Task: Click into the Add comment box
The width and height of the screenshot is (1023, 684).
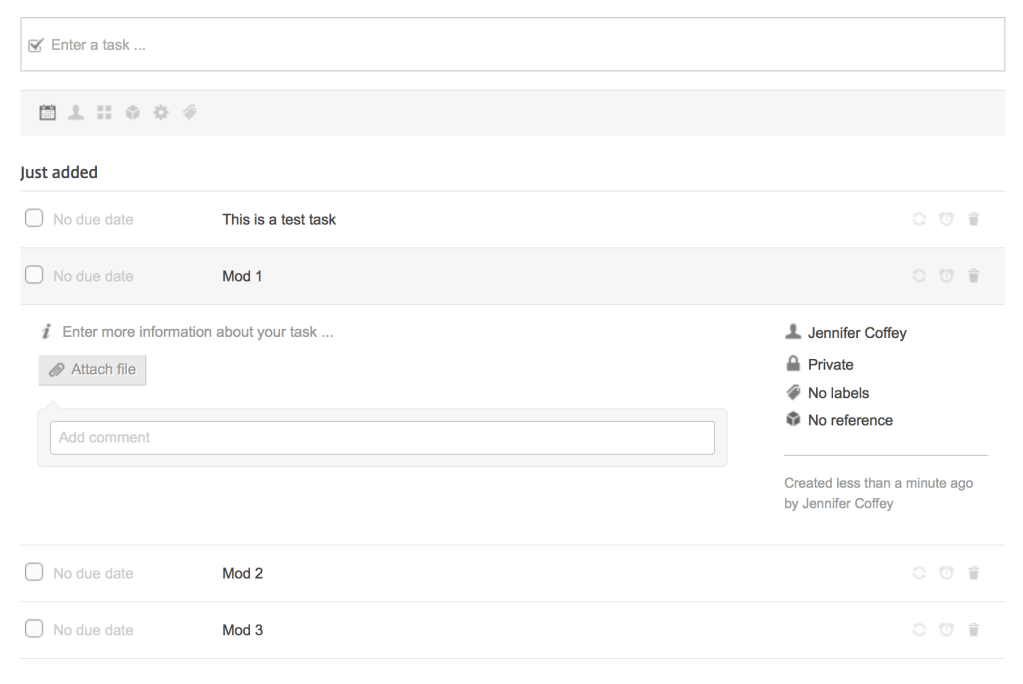Action: tap(382, 438)
